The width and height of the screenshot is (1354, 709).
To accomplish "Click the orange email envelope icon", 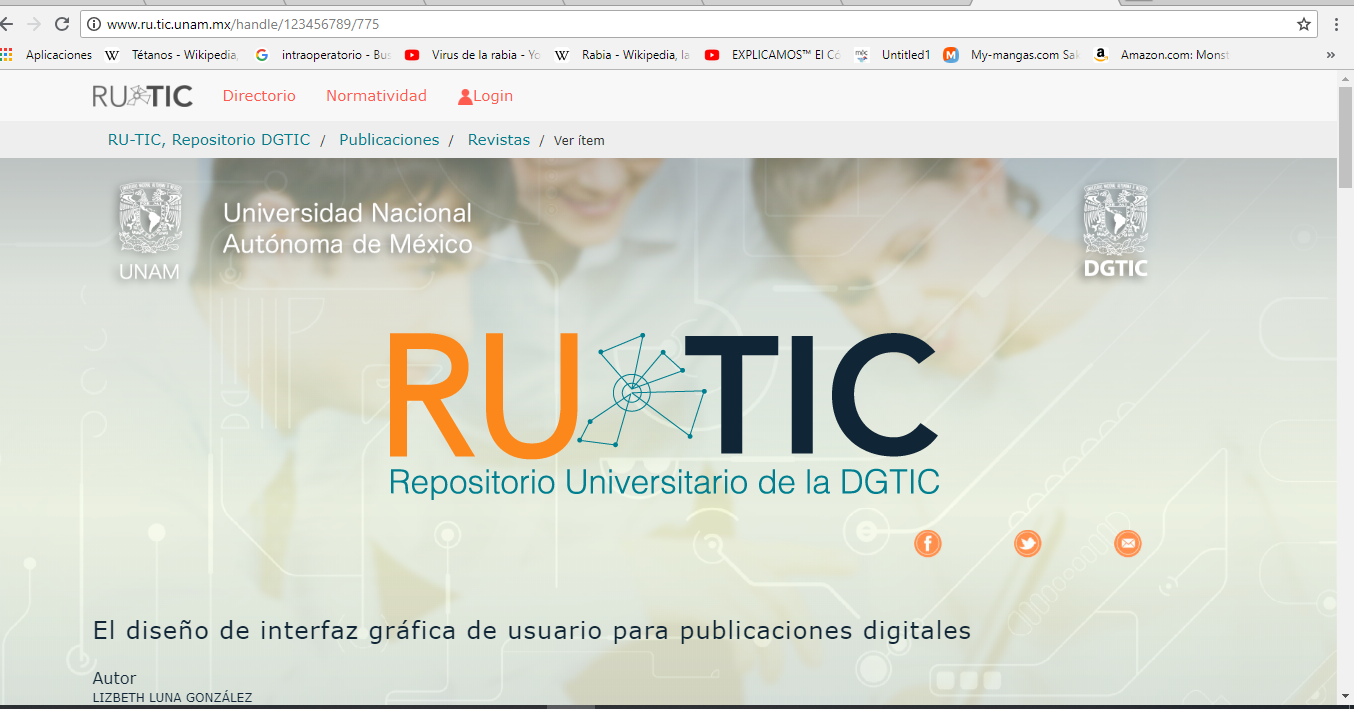I will (x=1127, y=543).
